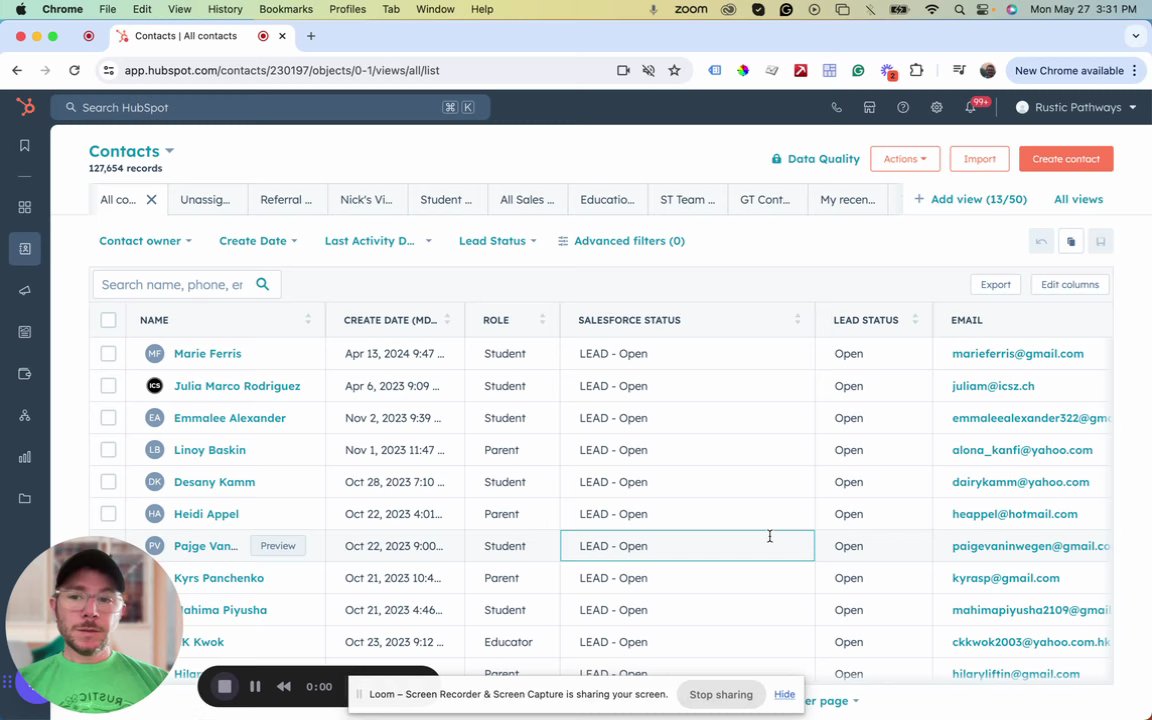Open Advanced filters (0)
The width and height of the screenshot is (1152, 720).
[622, 241]
